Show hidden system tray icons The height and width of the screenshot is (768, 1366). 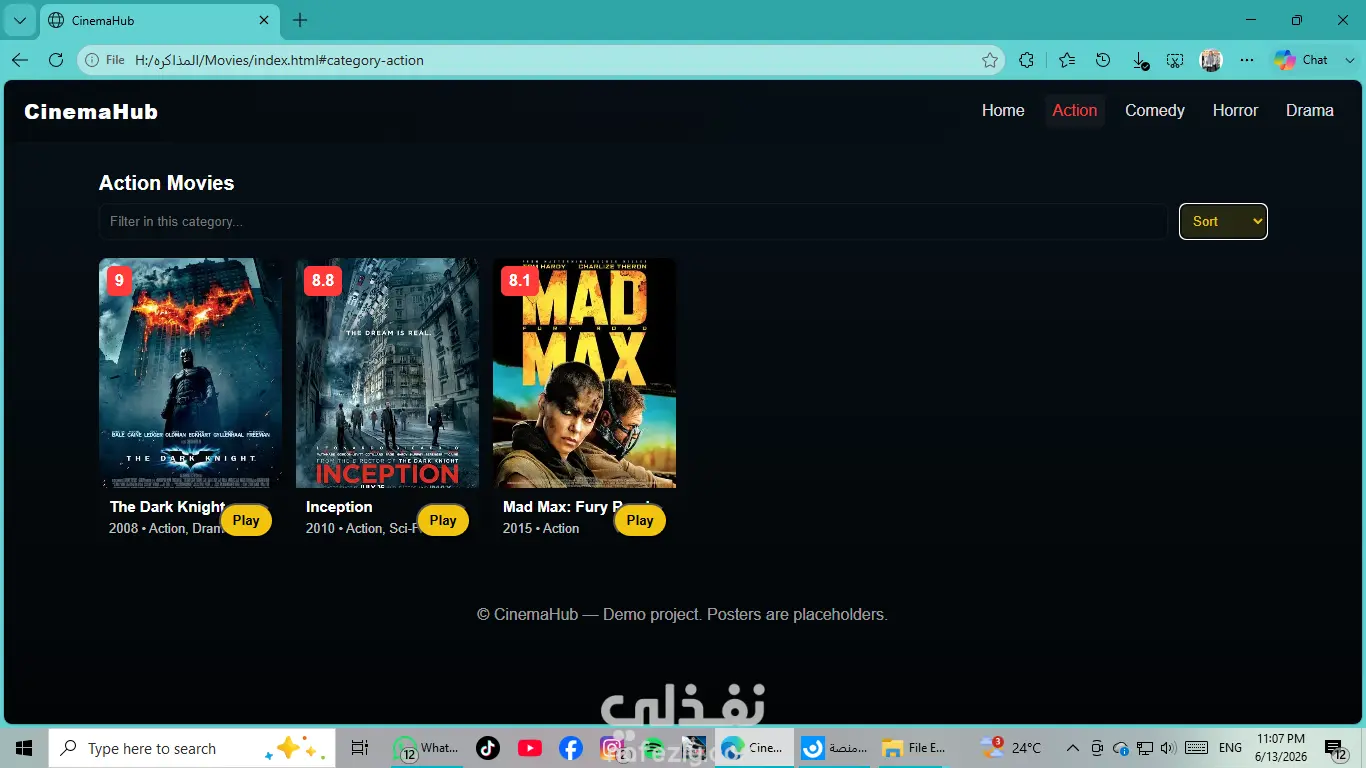pos(1073,748)
